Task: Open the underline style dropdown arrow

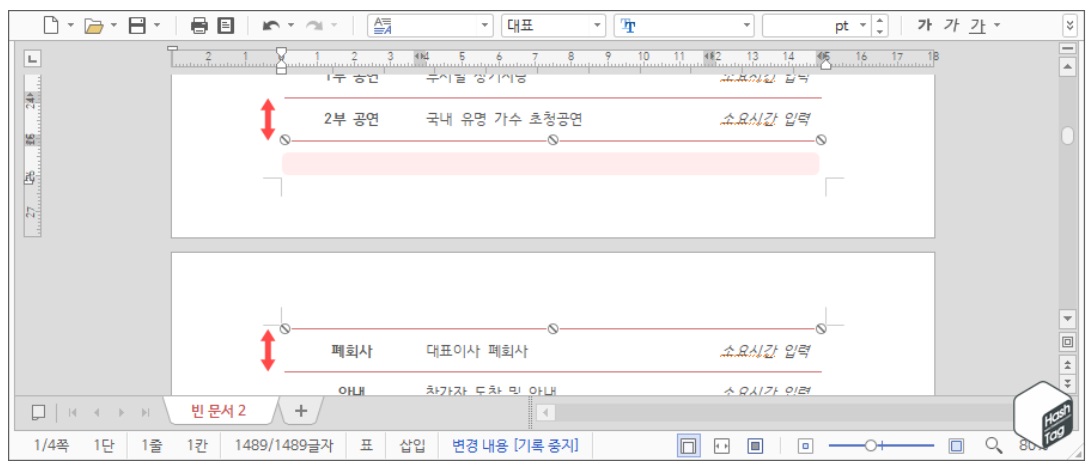Action: 997,26
